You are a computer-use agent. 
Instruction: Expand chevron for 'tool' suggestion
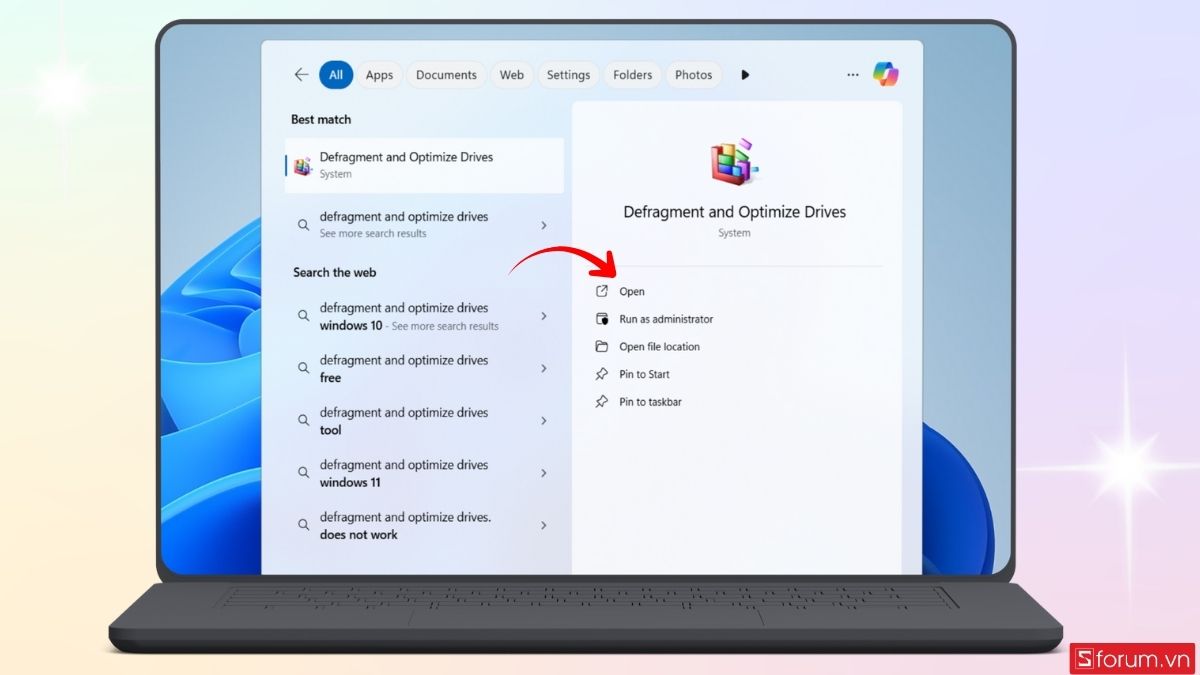coord(544,421)
